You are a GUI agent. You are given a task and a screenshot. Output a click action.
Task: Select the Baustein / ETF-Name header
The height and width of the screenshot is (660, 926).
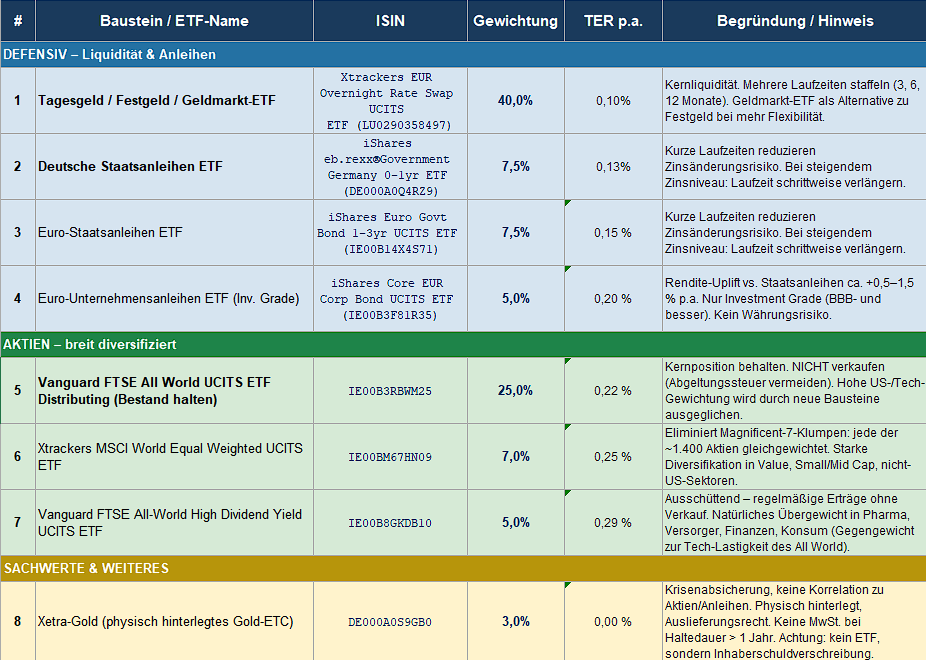(x=174, y=21)
